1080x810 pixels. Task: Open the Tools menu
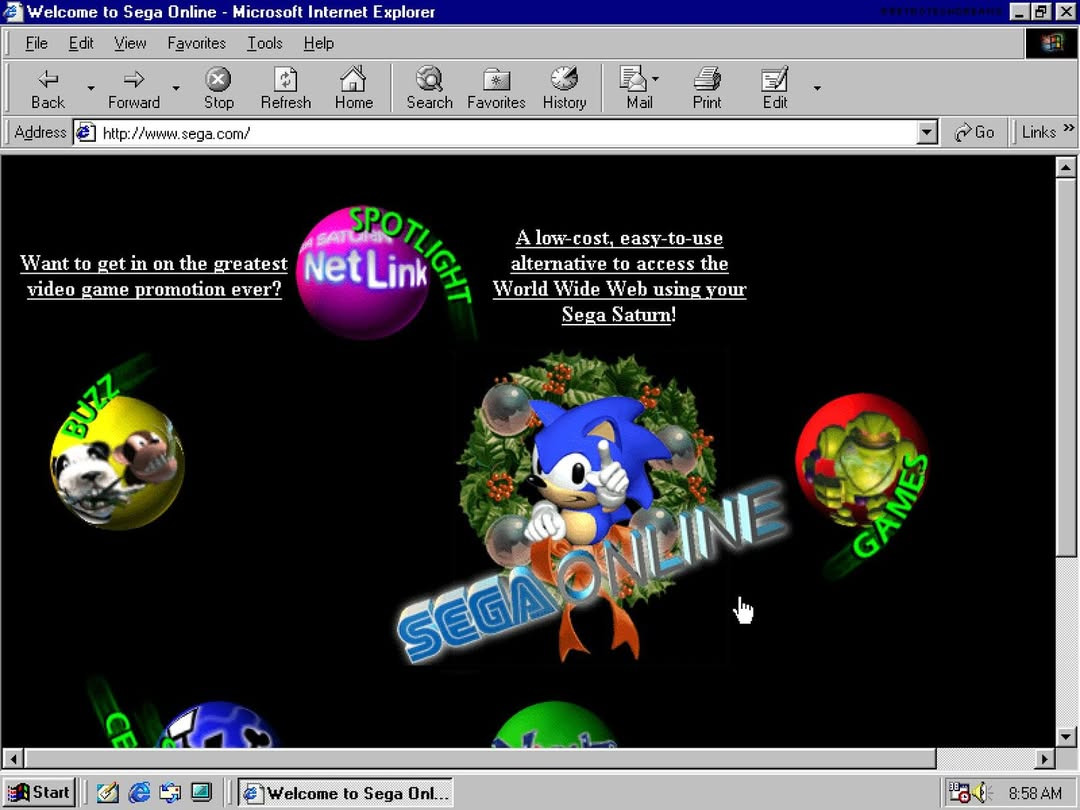(x=265, y=43)
